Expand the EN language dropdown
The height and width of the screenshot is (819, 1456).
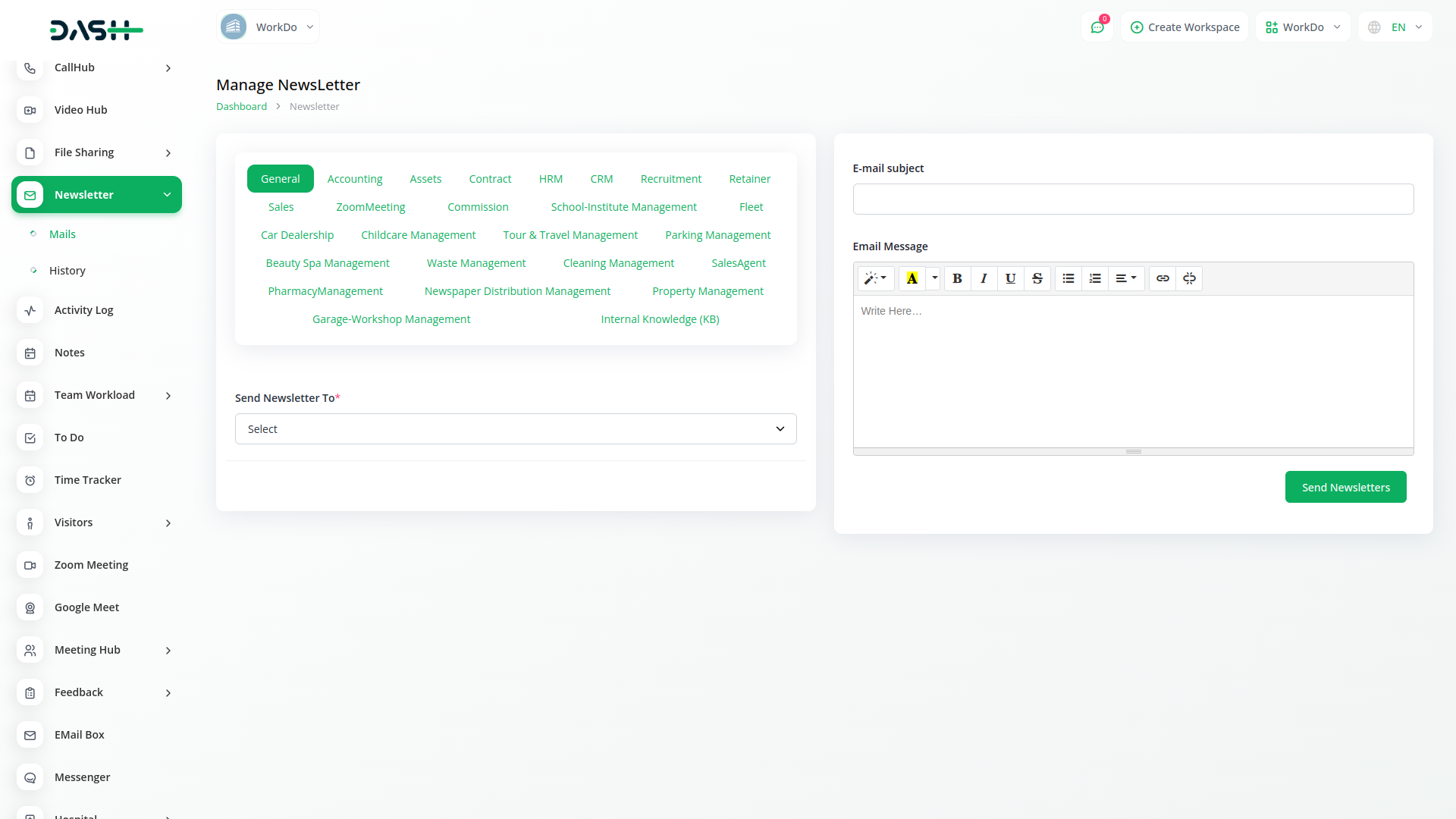point(1395,27)
